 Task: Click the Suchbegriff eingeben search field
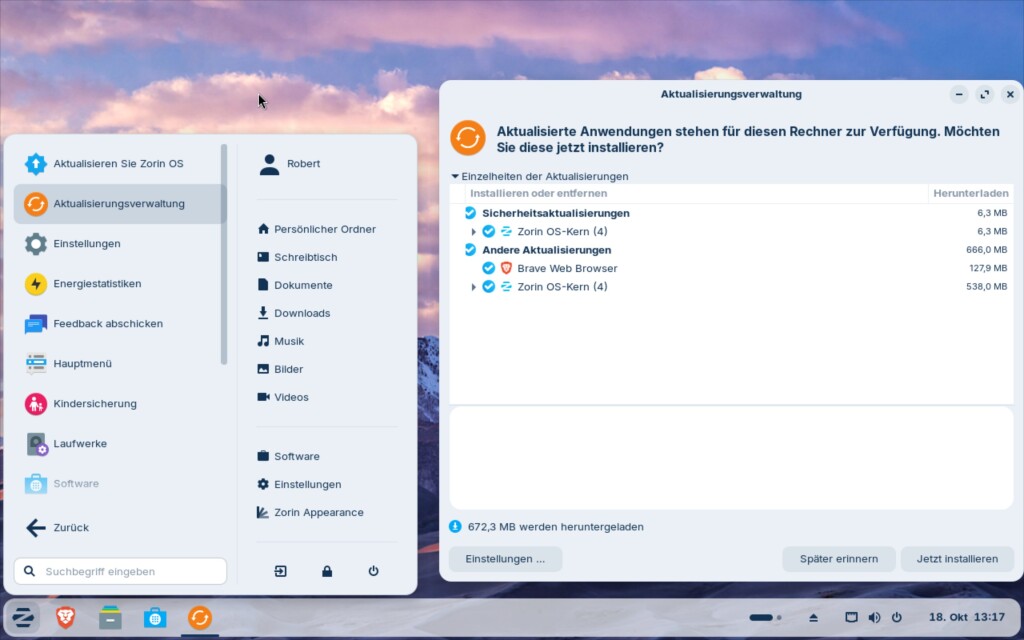pos(120,571)
